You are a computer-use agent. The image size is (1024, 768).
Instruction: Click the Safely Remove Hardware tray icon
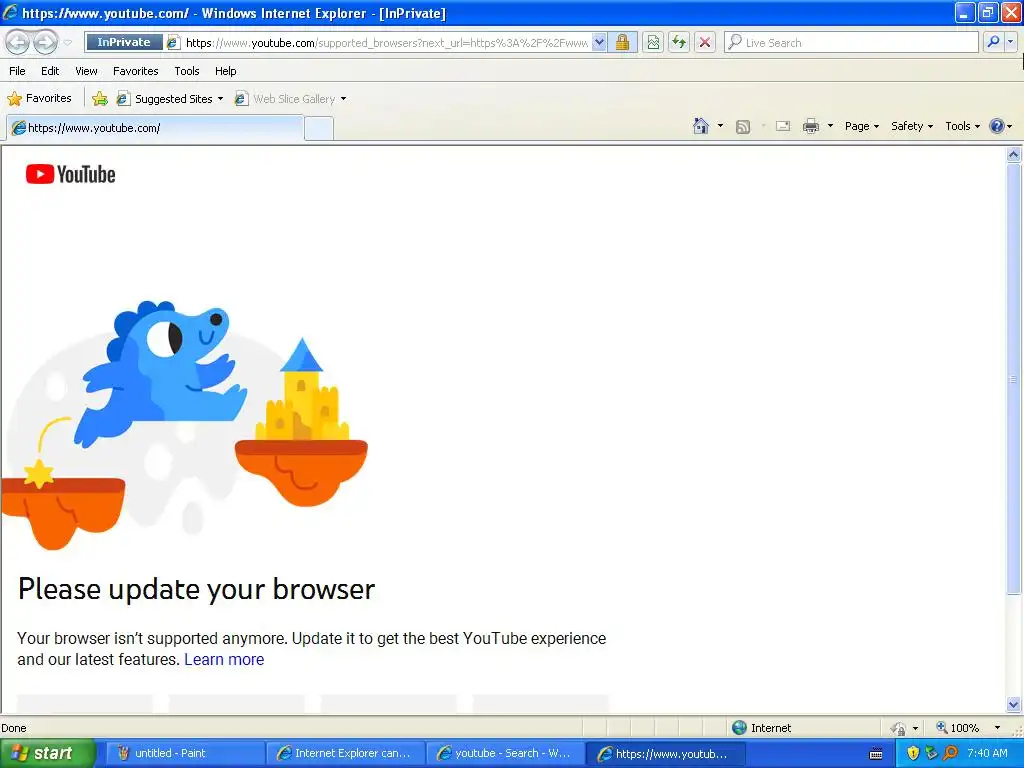931,753
